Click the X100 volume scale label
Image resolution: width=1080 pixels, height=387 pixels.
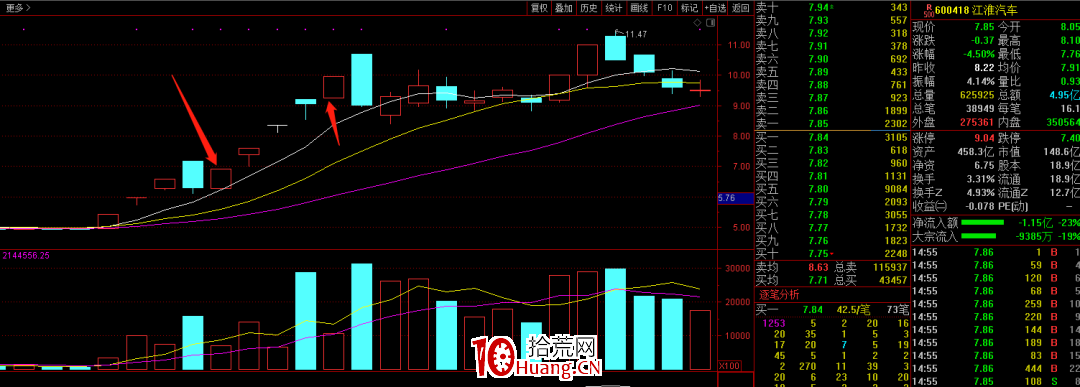pos(729,366)
